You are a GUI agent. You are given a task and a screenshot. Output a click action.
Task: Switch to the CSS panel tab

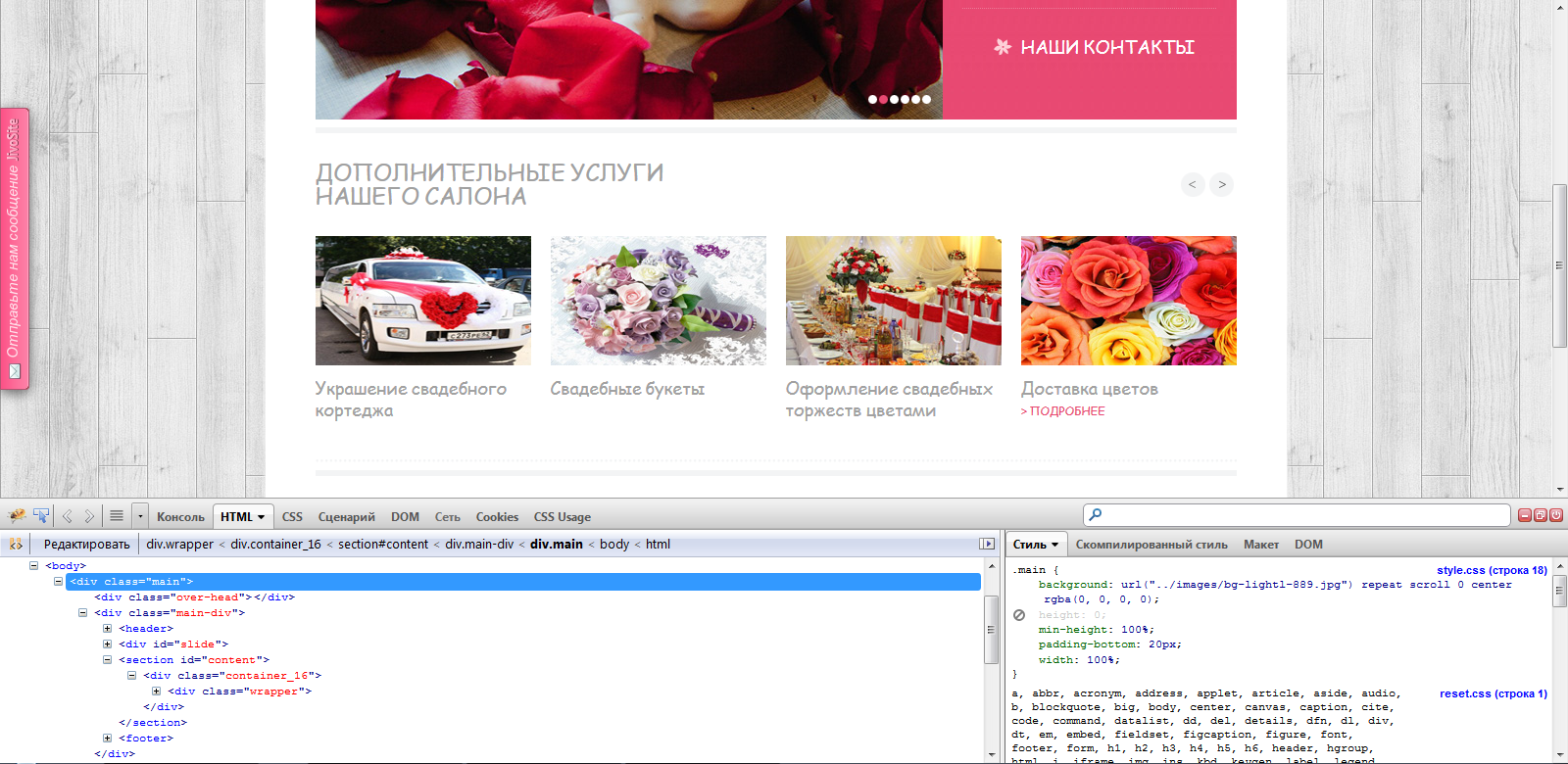(292, 516)
